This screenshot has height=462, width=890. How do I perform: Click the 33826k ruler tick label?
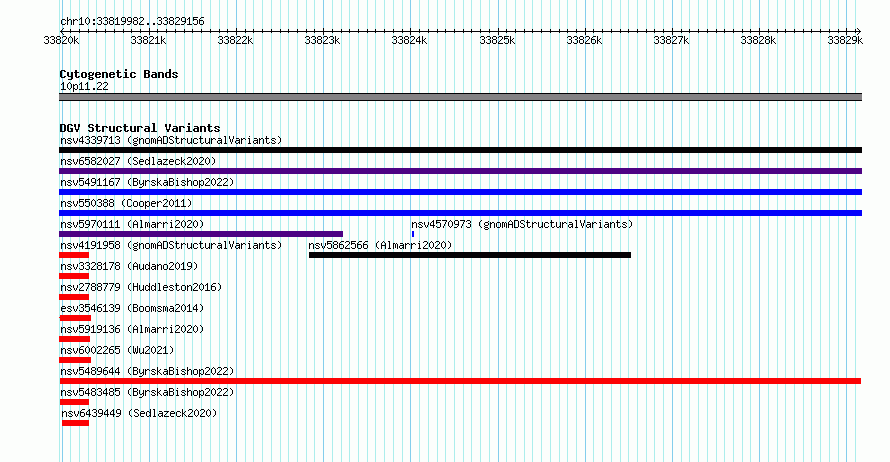584,40
